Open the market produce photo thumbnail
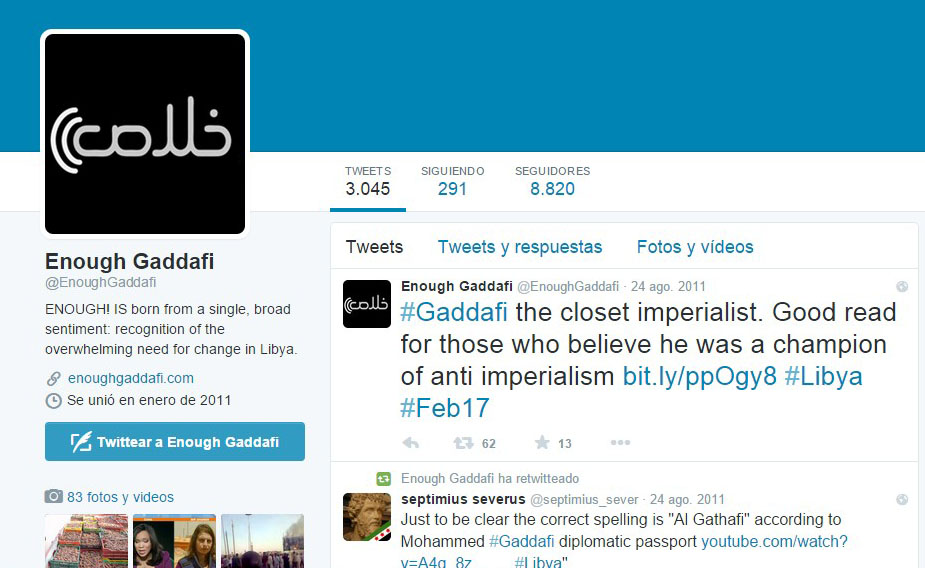 (x=86, y=541)
